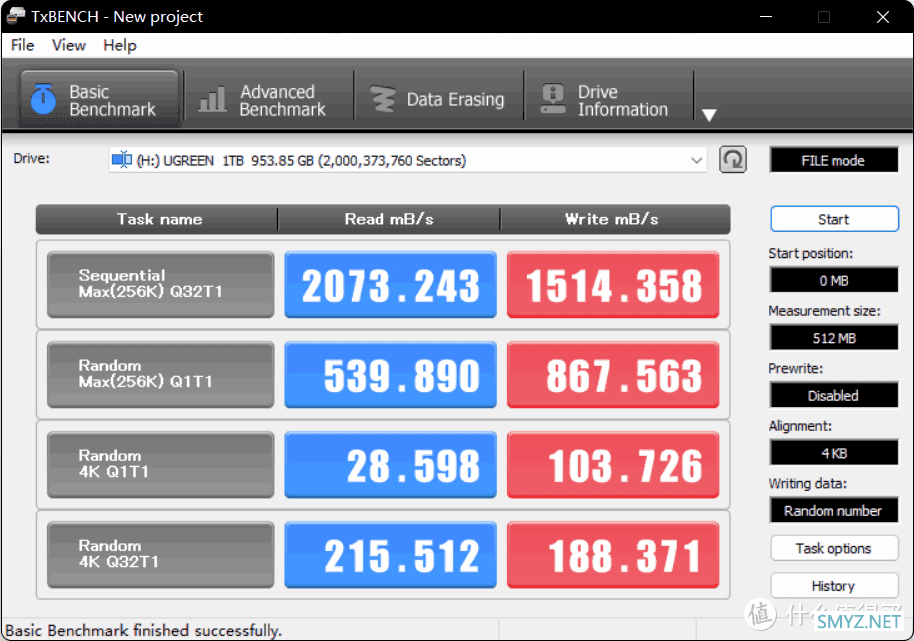This screenshot has height=641, width=914.
Task: Switch to Data Erasing tab
Action: (438, 99)
